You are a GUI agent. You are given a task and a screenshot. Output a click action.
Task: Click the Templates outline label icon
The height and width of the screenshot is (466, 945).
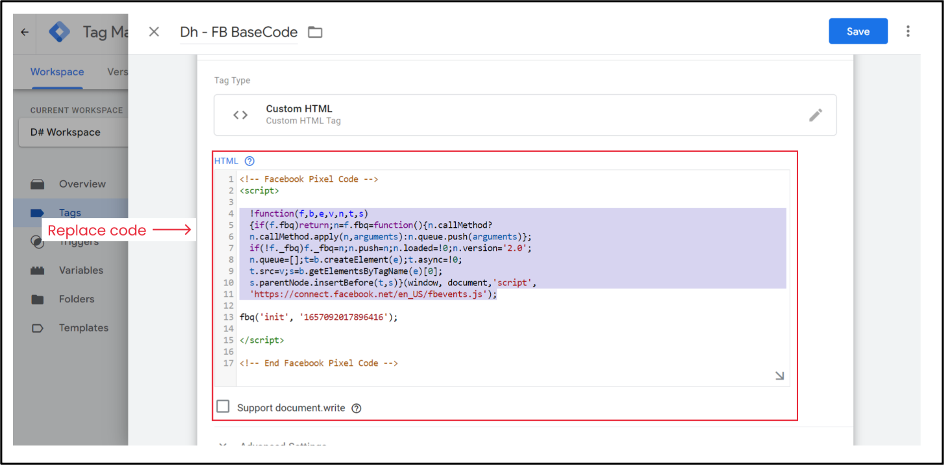[37, 328]
